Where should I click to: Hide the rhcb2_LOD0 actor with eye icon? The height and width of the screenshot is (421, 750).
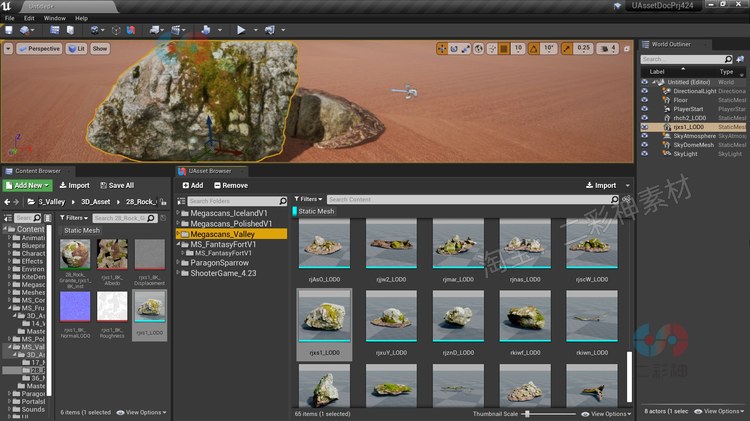click(x=644, y=118)
